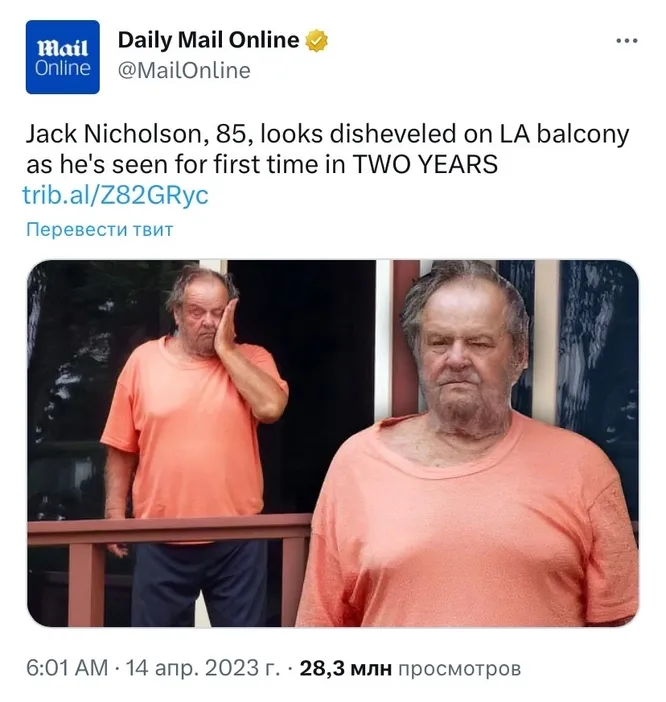
Task: Click the 14 апр. 2023 г. date
Action: pyautogui.click(x=203, y=668)
